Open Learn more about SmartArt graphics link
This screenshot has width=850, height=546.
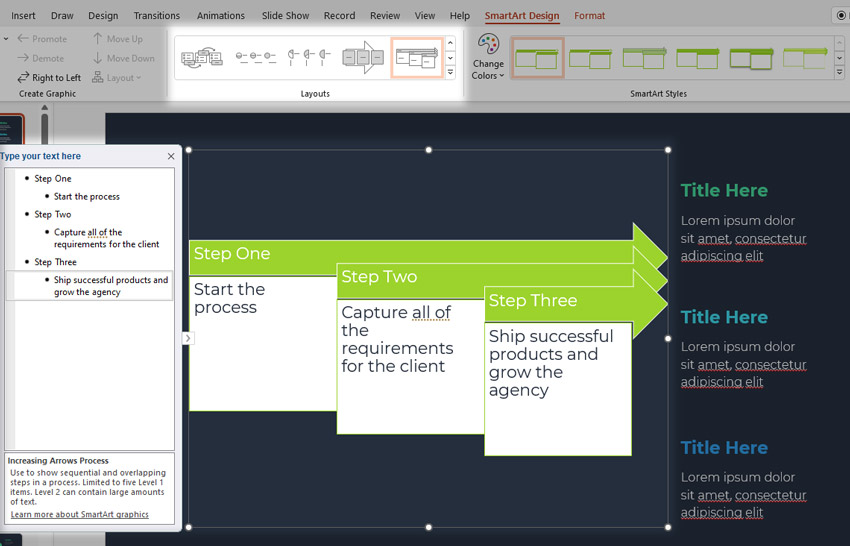point(79,514)
